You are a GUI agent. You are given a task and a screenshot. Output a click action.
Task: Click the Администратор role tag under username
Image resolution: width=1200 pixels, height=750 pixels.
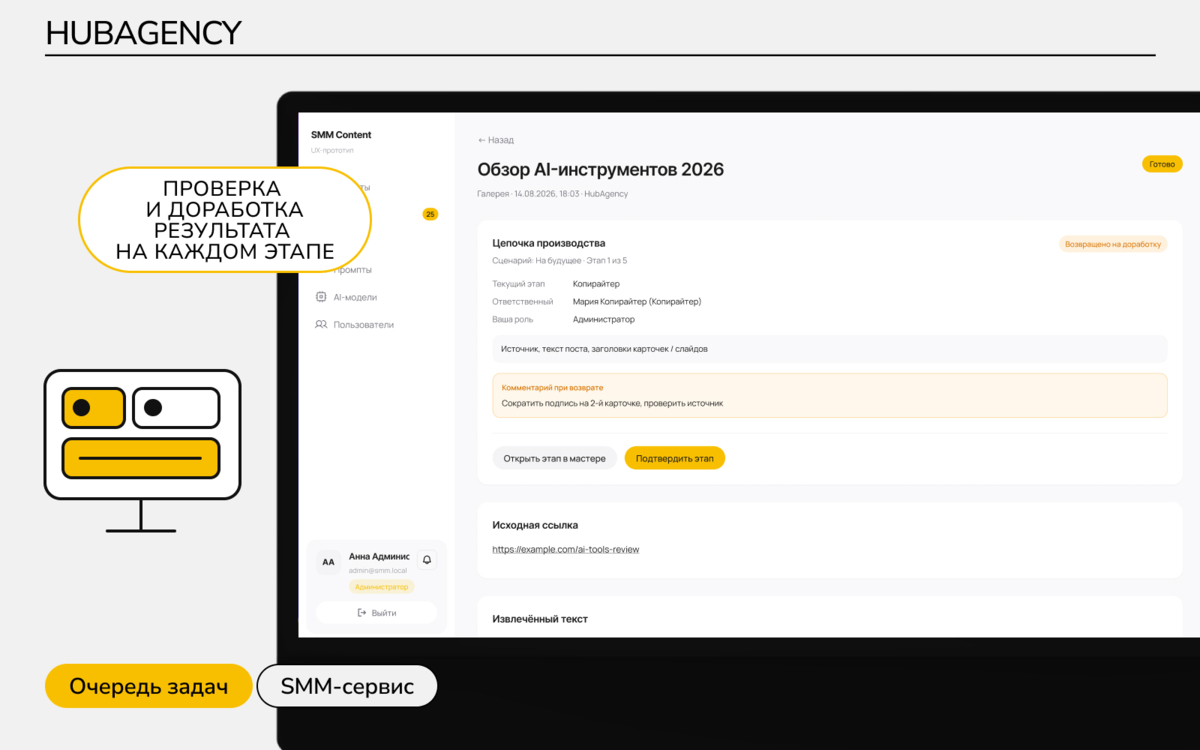click(381, 587)
